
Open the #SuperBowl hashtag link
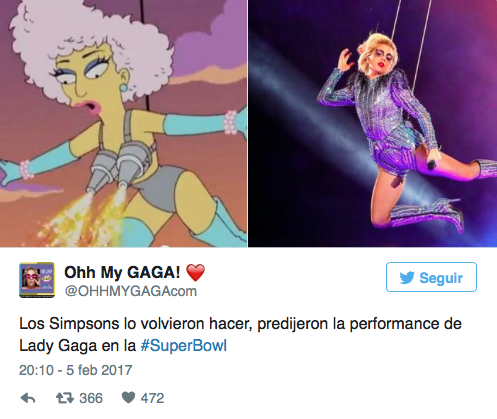pyautogui.click(x=184, y=345)
